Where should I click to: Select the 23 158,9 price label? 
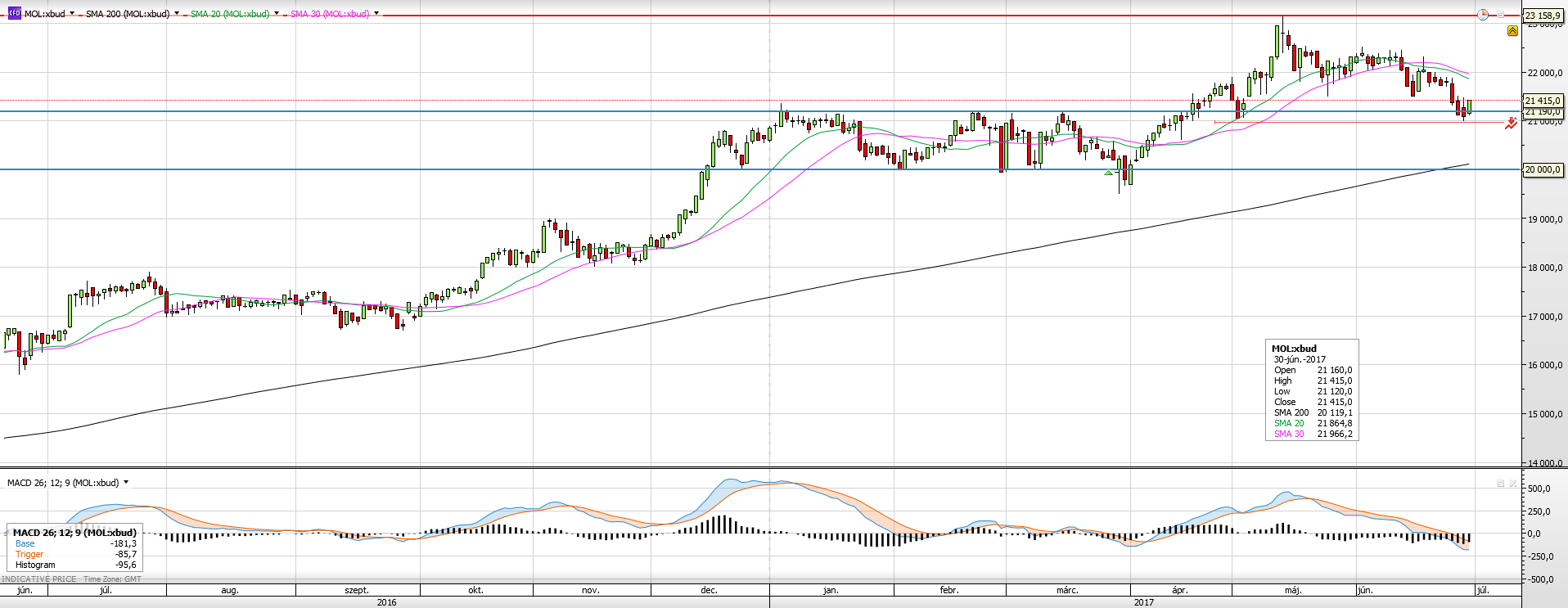1543,15
